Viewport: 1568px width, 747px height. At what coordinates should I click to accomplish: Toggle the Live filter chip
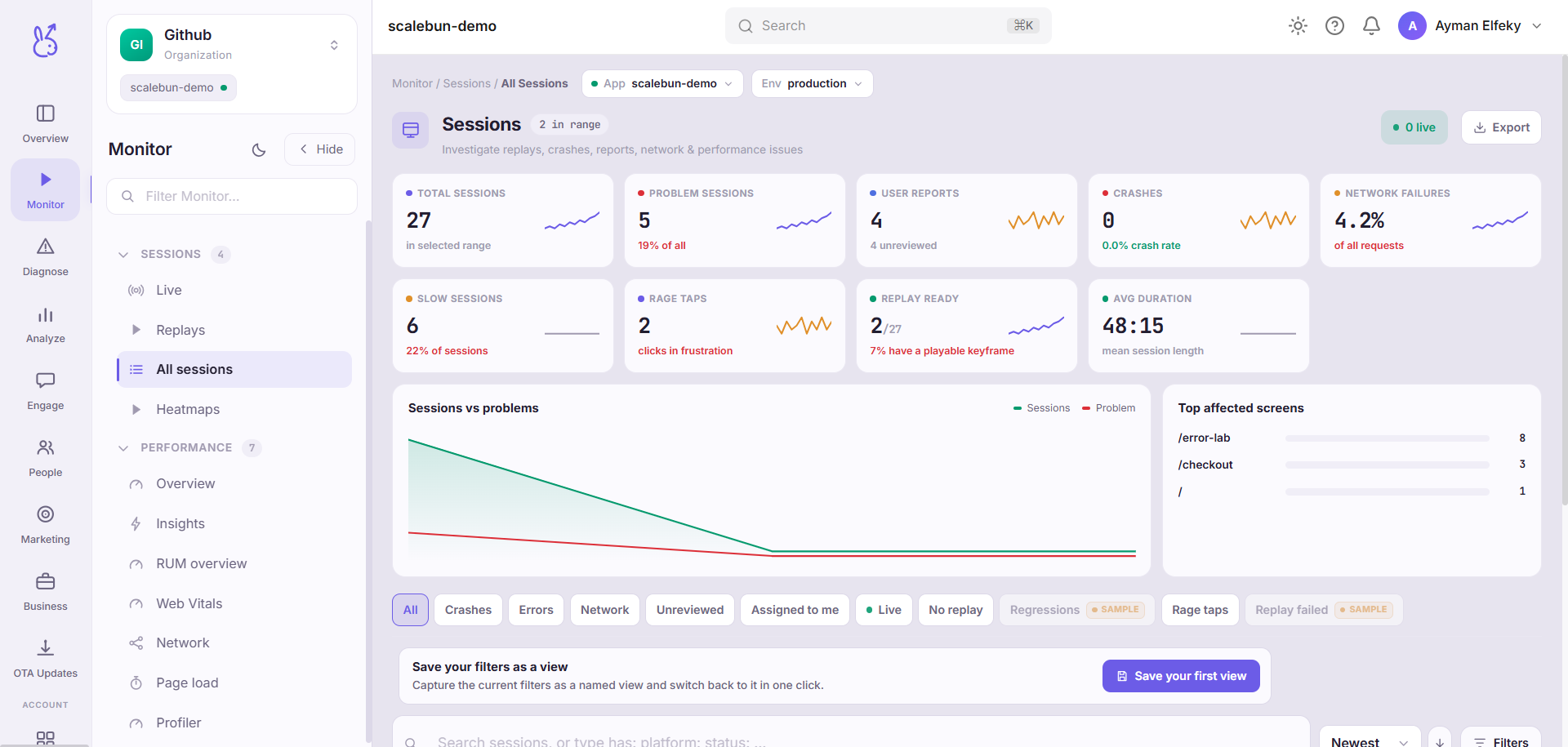pyautogui.click(x=884, y=610)
